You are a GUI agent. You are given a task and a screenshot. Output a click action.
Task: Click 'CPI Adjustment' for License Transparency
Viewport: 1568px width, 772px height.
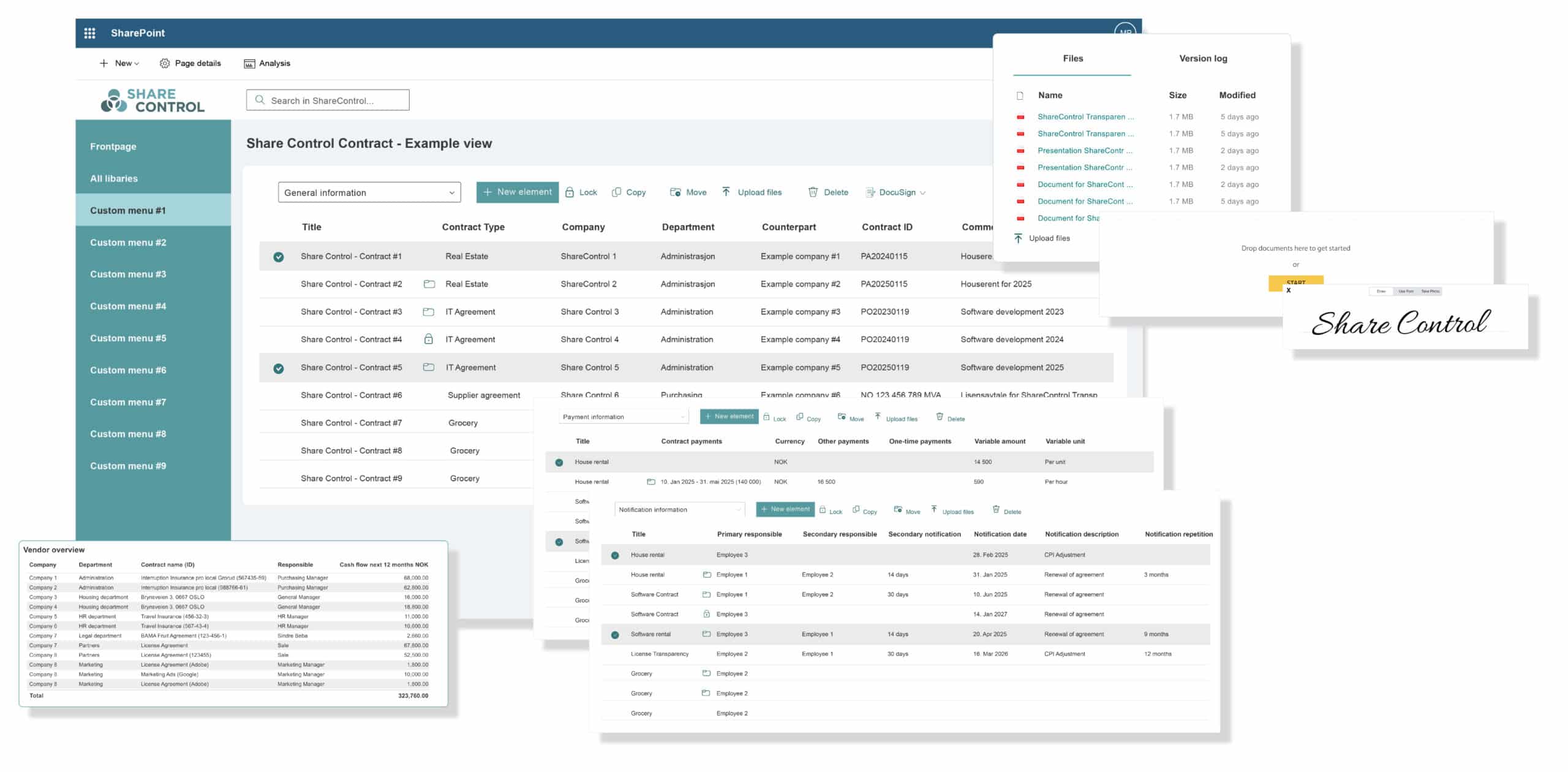(x=1064, y=654)
